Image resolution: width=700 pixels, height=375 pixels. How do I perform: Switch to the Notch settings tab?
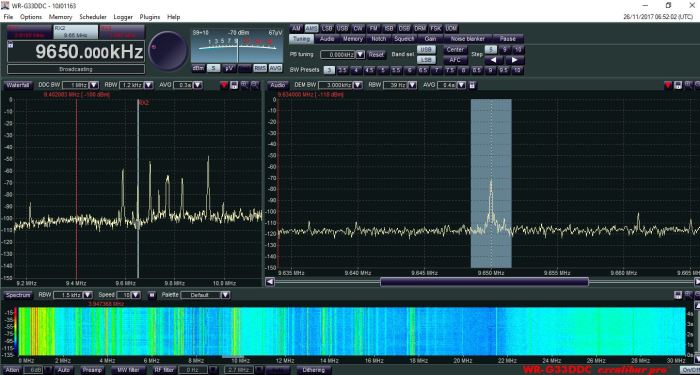click(379, 39)
